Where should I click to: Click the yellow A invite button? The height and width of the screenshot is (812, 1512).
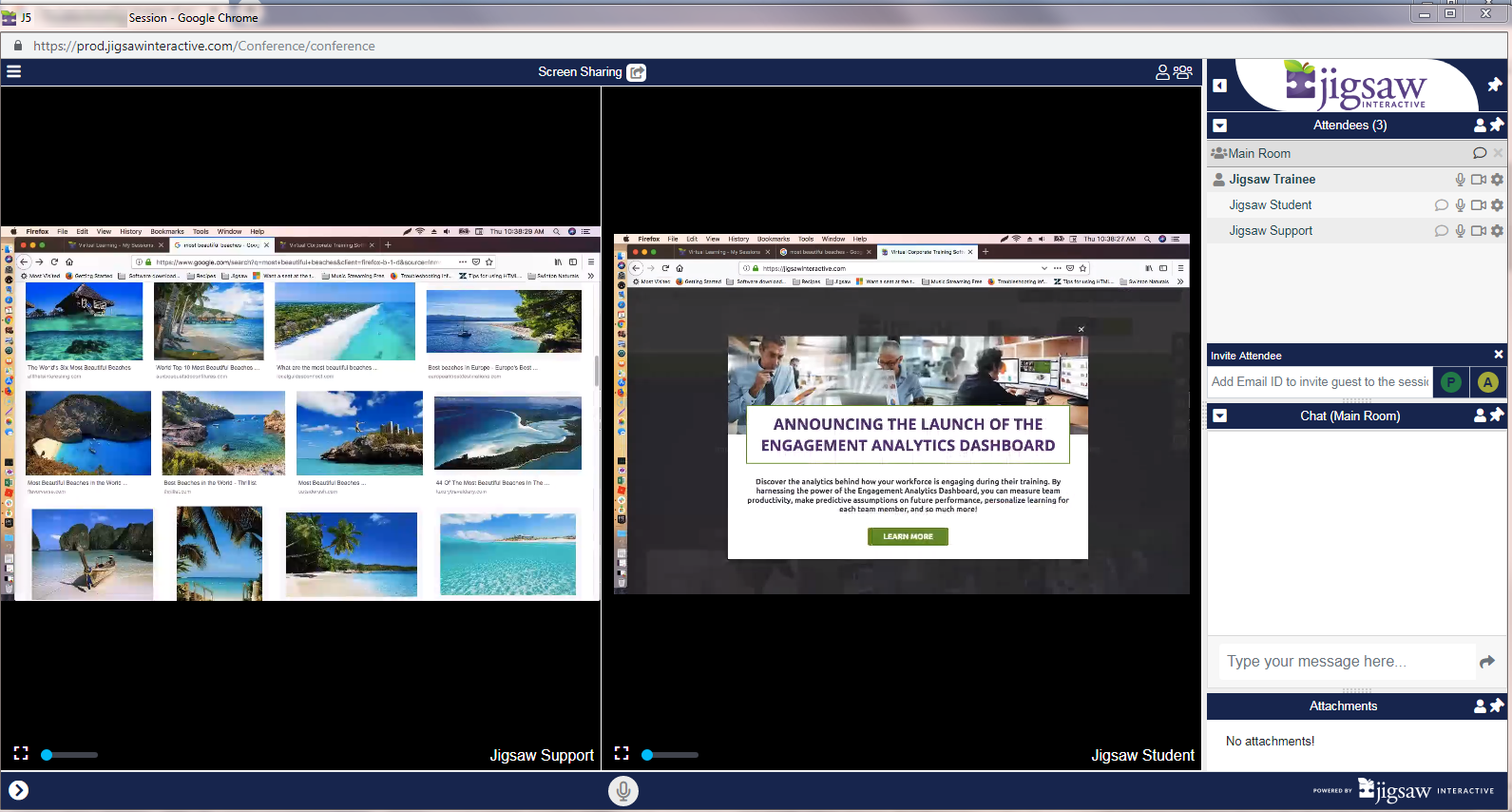[1487, 382]
